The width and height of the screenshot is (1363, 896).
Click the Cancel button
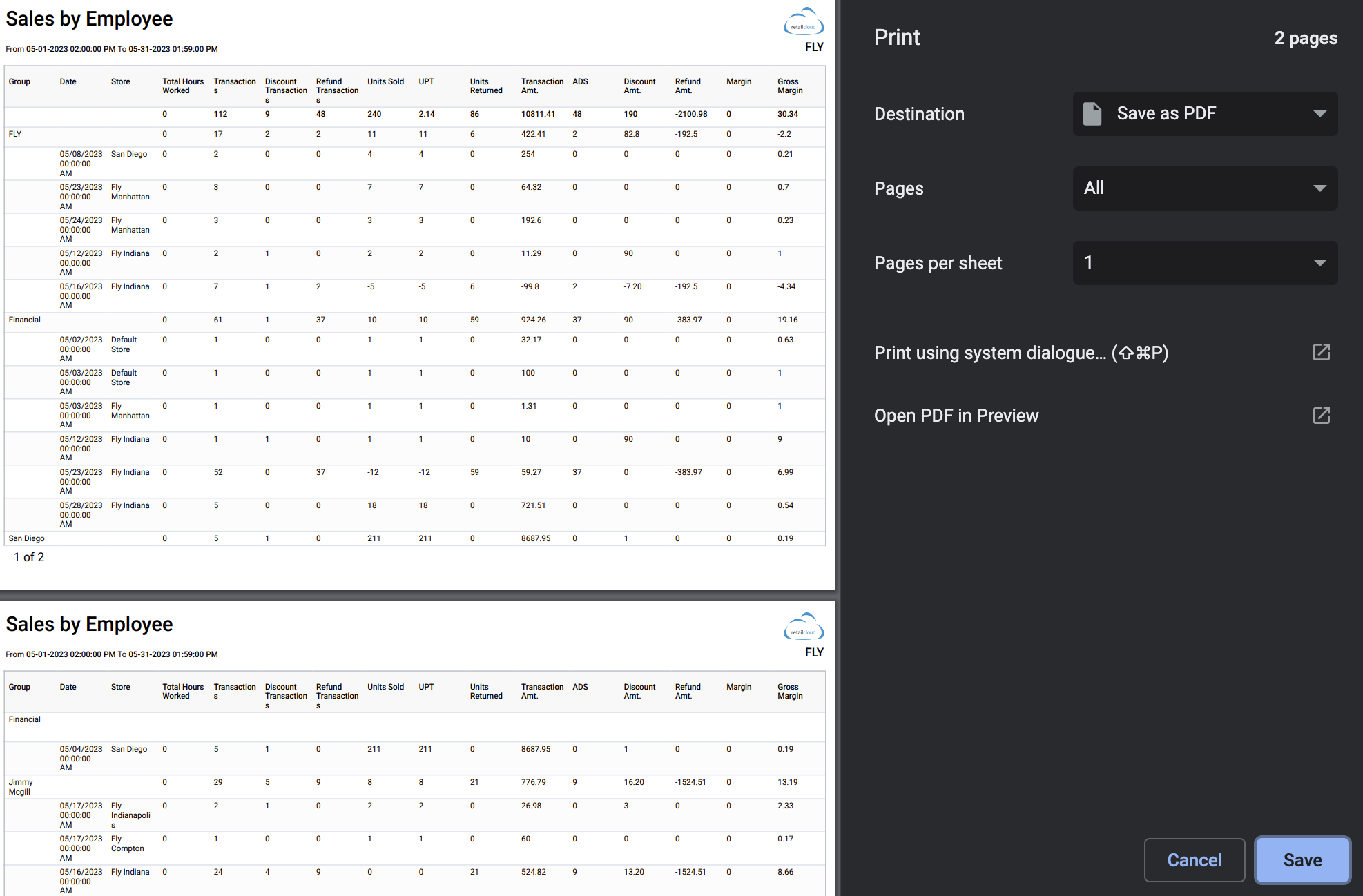click(1195, 859)
